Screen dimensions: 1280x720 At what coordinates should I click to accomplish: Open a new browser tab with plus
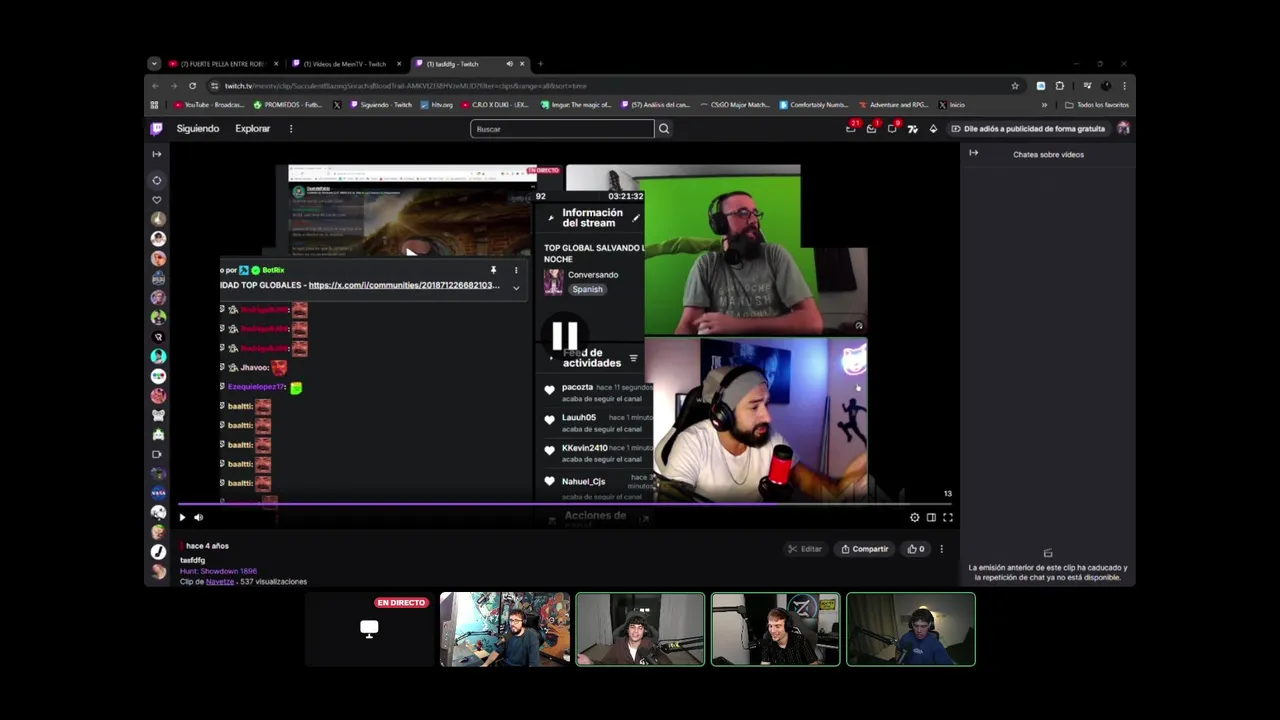pyautogui.click(x=540, y=64)
